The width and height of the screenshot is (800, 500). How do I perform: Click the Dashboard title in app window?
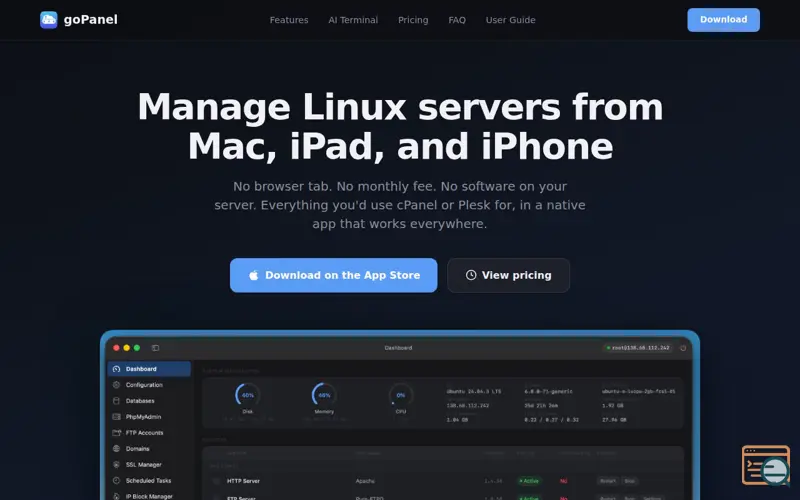coord(398,348)
